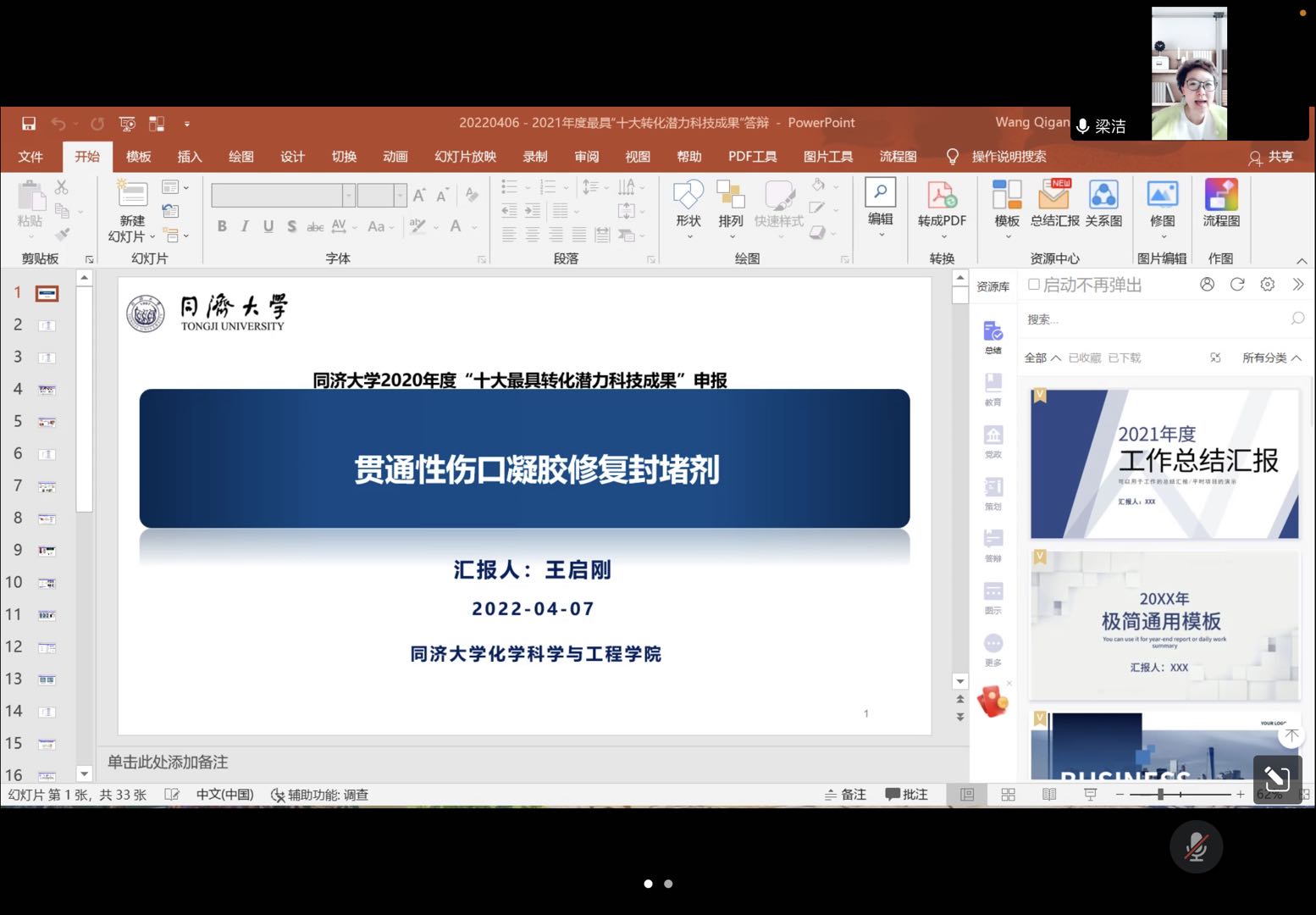Switch to slide sorter view
The image size is (1316, 915).
pyautogui.click(x=1008, y=795)
